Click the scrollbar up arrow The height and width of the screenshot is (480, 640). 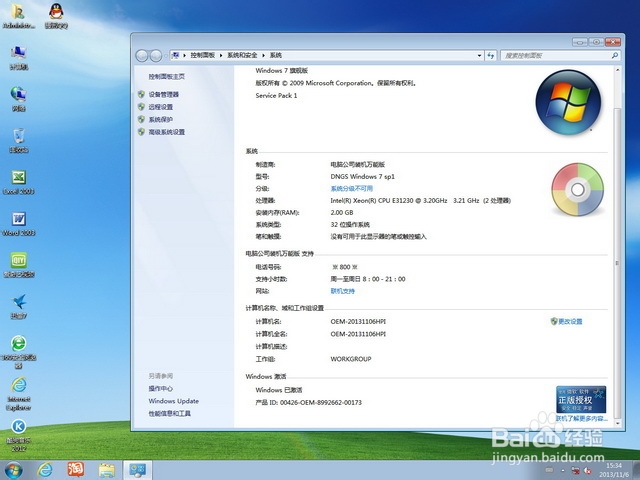tap(617, 70)
